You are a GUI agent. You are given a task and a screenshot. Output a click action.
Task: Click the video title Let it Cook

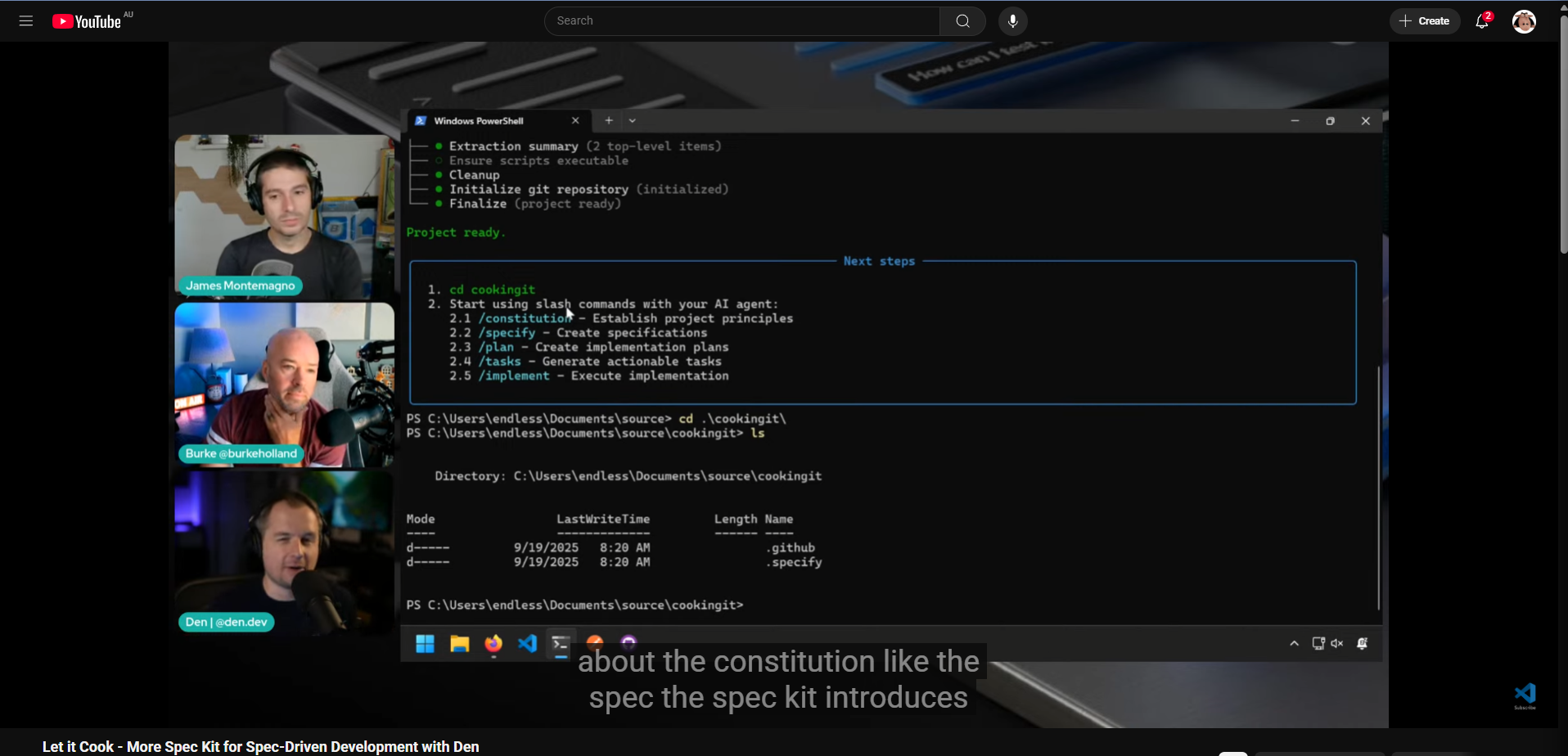point(261,746)
